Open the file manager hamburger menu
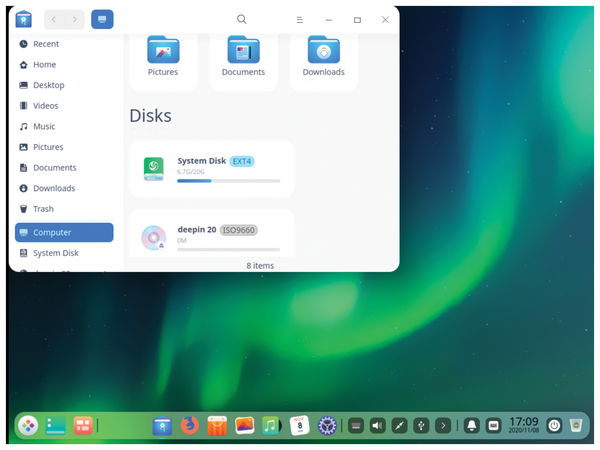The height and width of the screenshot is (450, 600). click(300, 20)
